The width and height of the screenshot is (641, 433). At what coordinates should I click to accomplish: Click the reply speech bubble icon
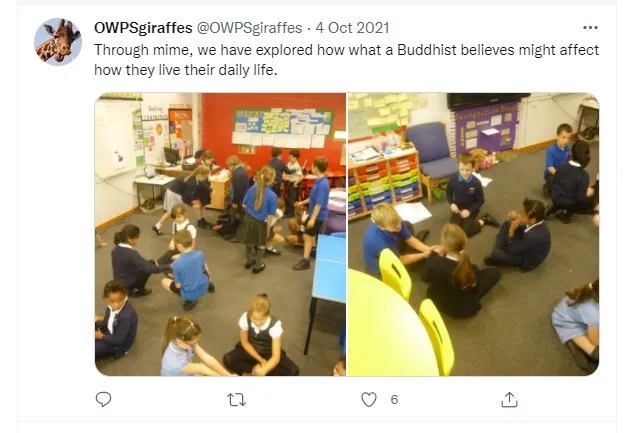pyautogui.click(x=103, y=399)
